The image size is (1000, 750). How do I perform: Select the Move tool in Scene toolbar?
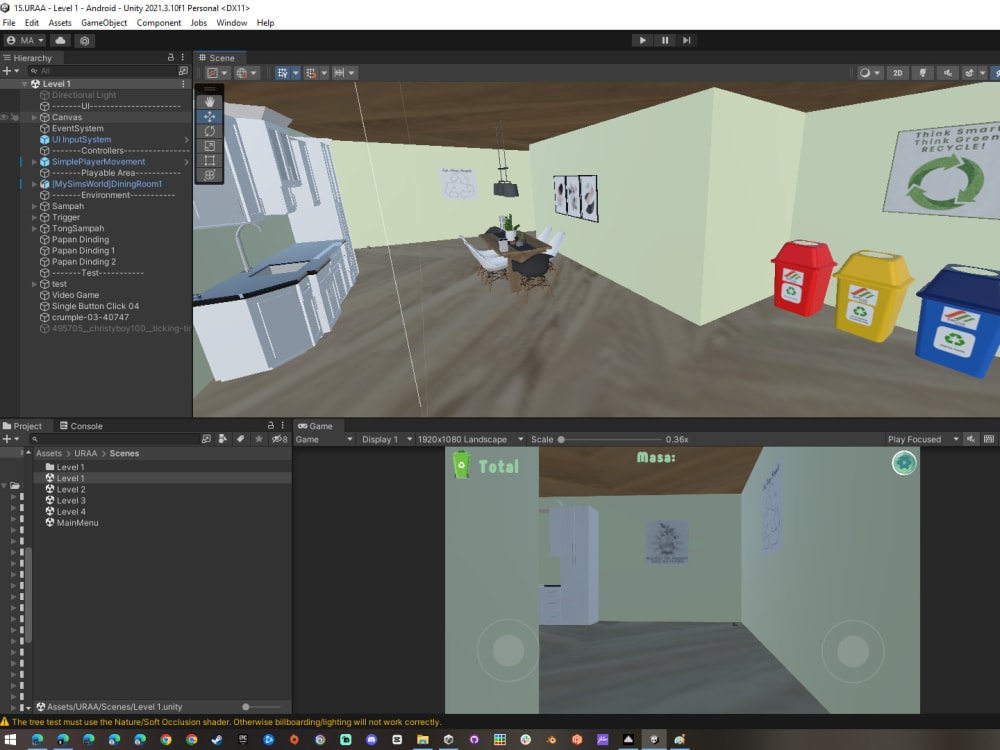click(x=209, y=116)
